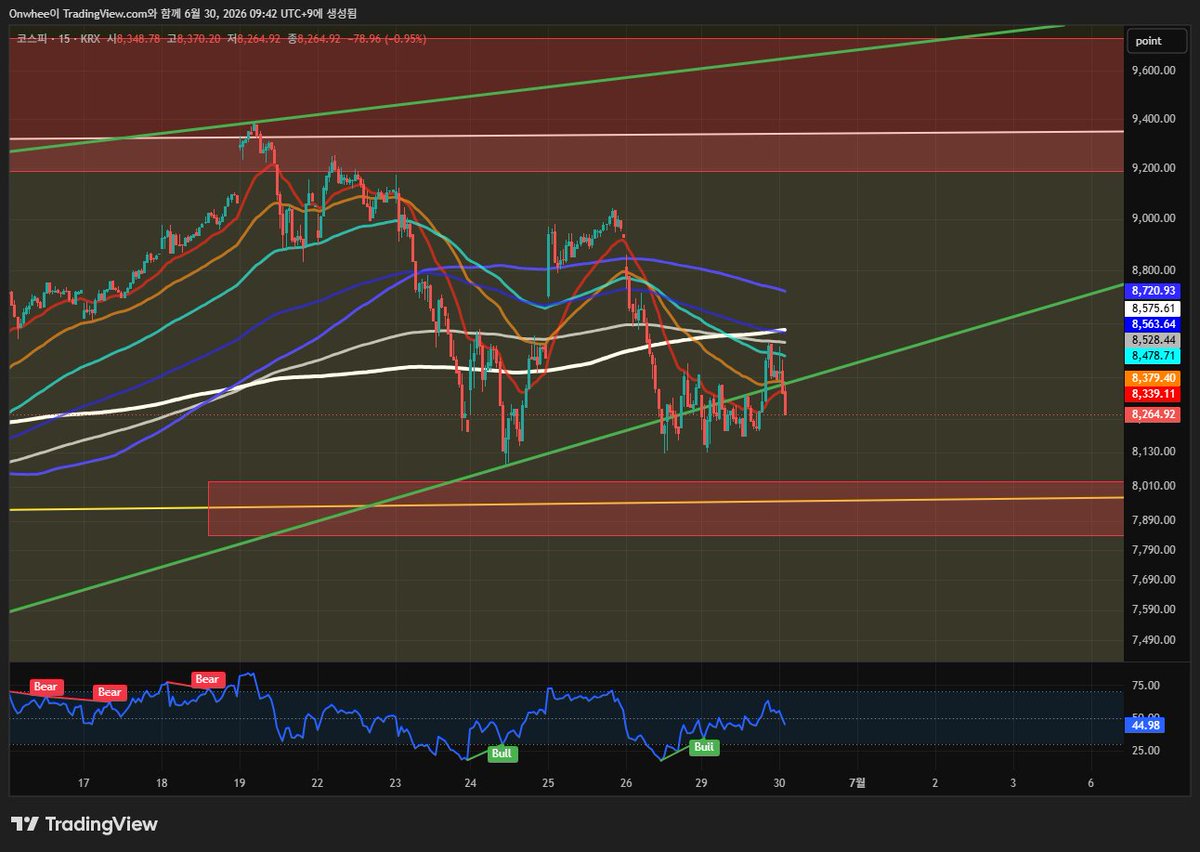Click the RSI scale label 75.00
The image size is (1200, 852).
[1146, 686]
